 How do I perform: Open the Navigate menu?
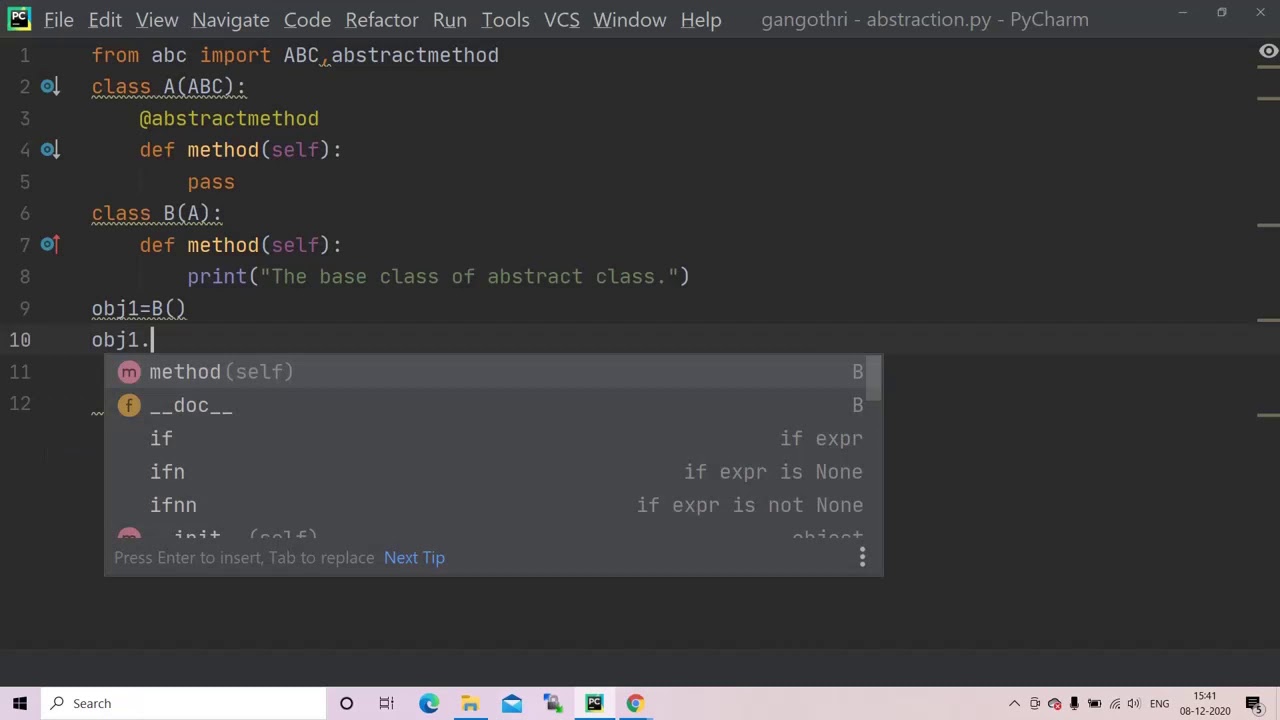click(x=231, y=19)
